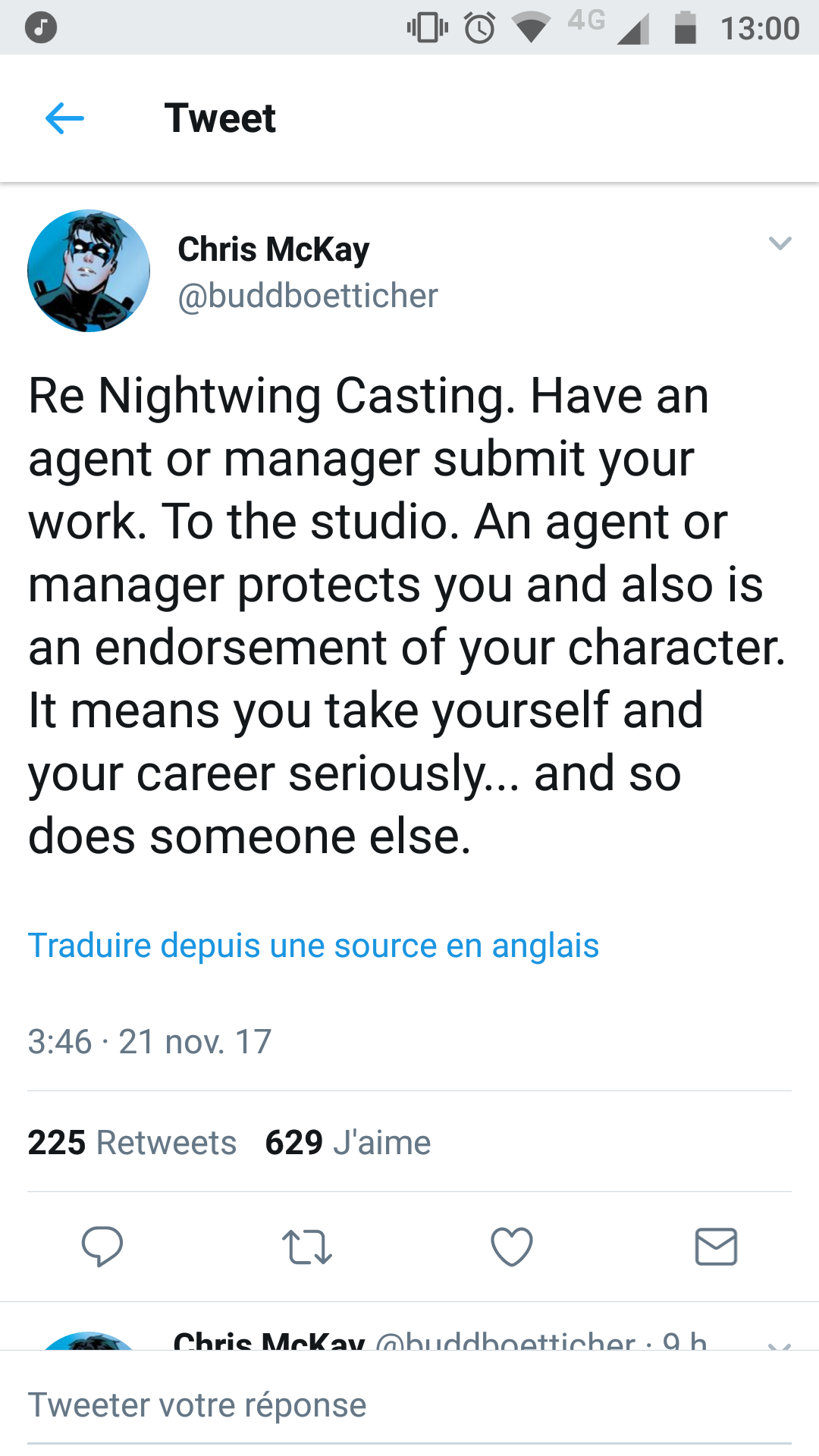This screenshot has height=1456, width=819.
Task: View the 225 Retweets list
Action: 132,1142
